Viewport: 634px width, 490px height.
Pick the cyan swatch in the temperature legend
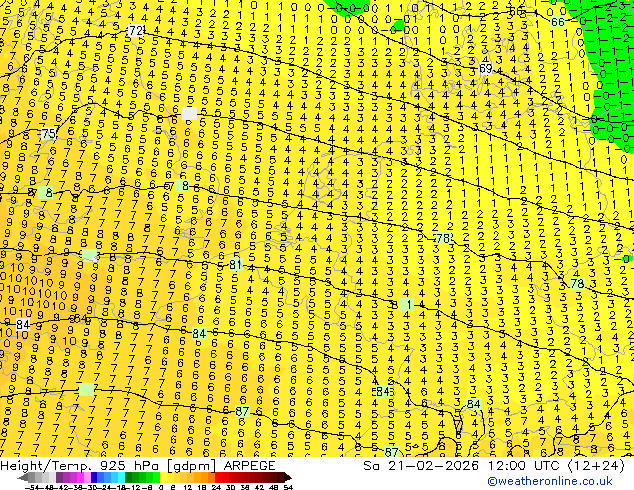tap(121, 478)
